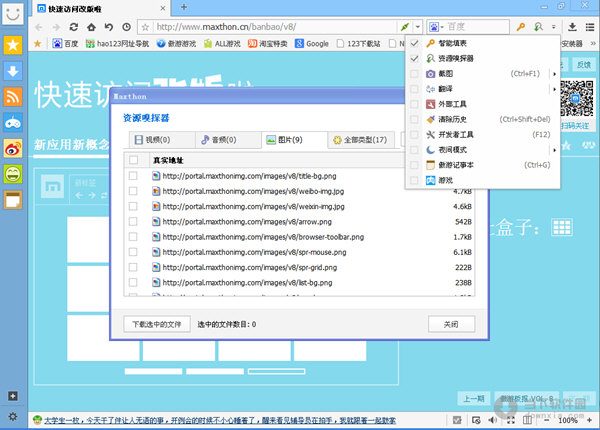Expand bookmarks bar overflow chevron
The height and width of the screenshot is (430, 600).
(593, 44)
